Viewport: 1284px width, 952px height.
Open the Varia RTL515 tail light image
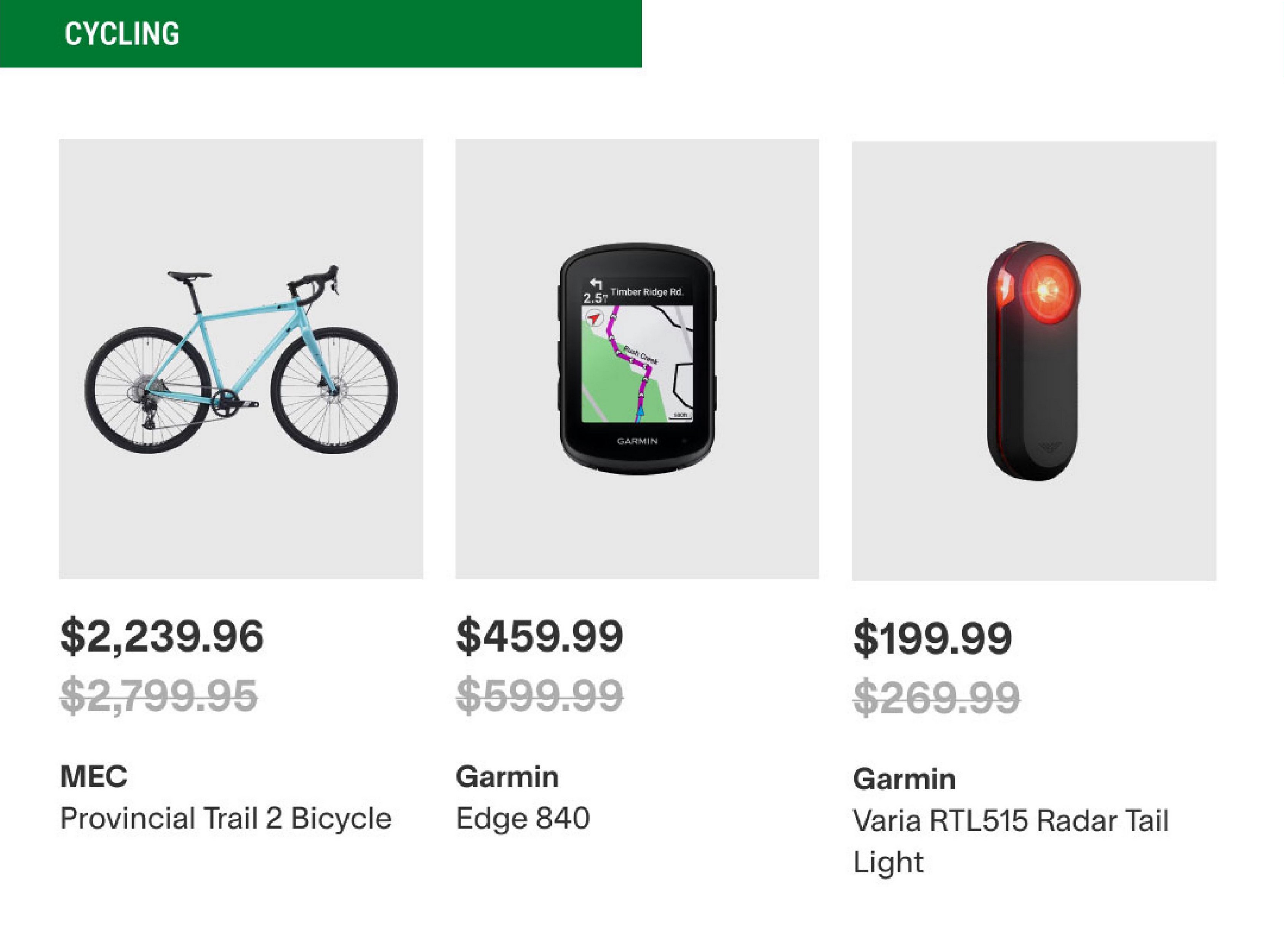tap(1034, 361)
